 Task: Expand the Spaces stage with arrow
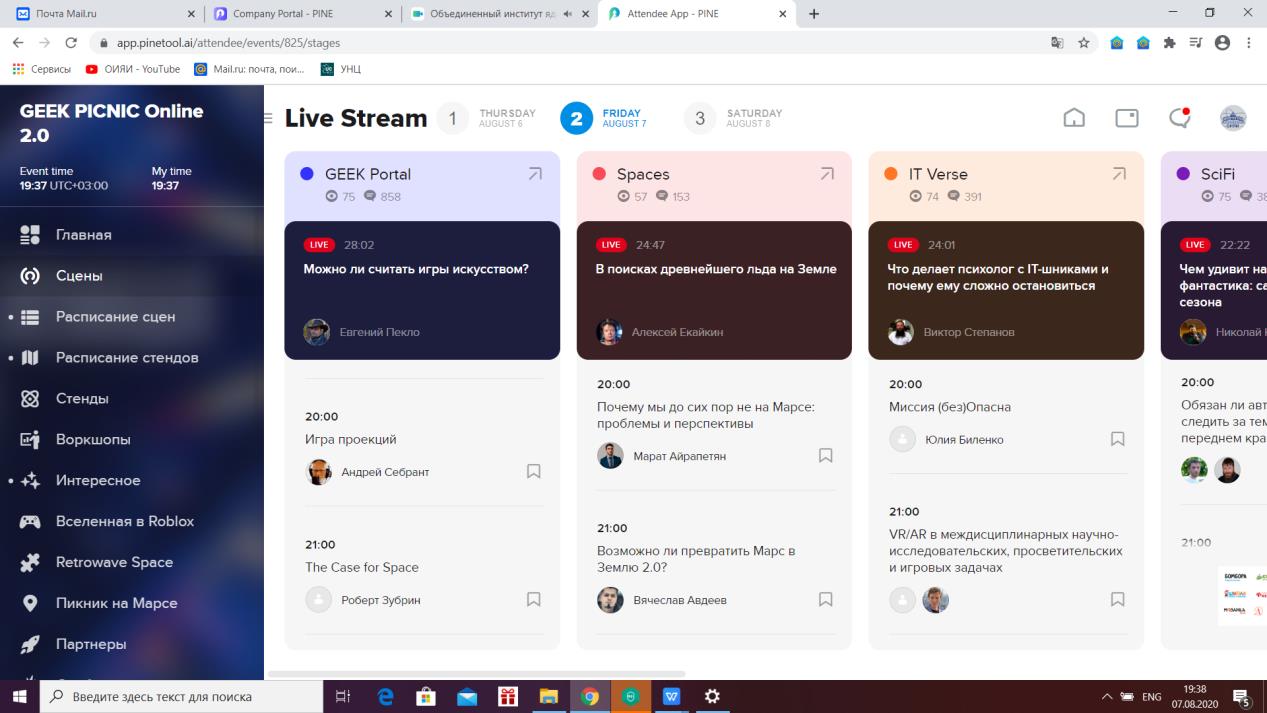(827, 174)
